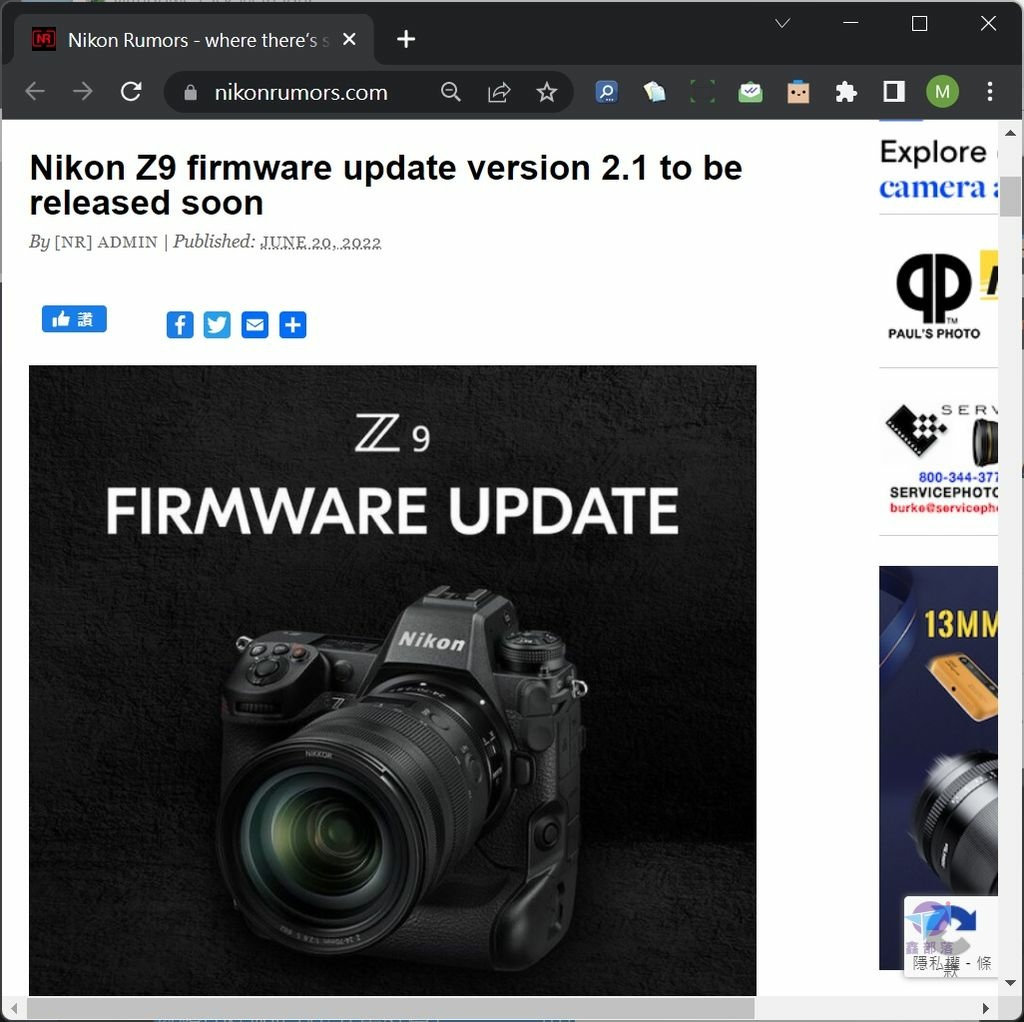Open the Paul's Photo ad
This screenshot has height=1022, width=1024.
point(938,294)
